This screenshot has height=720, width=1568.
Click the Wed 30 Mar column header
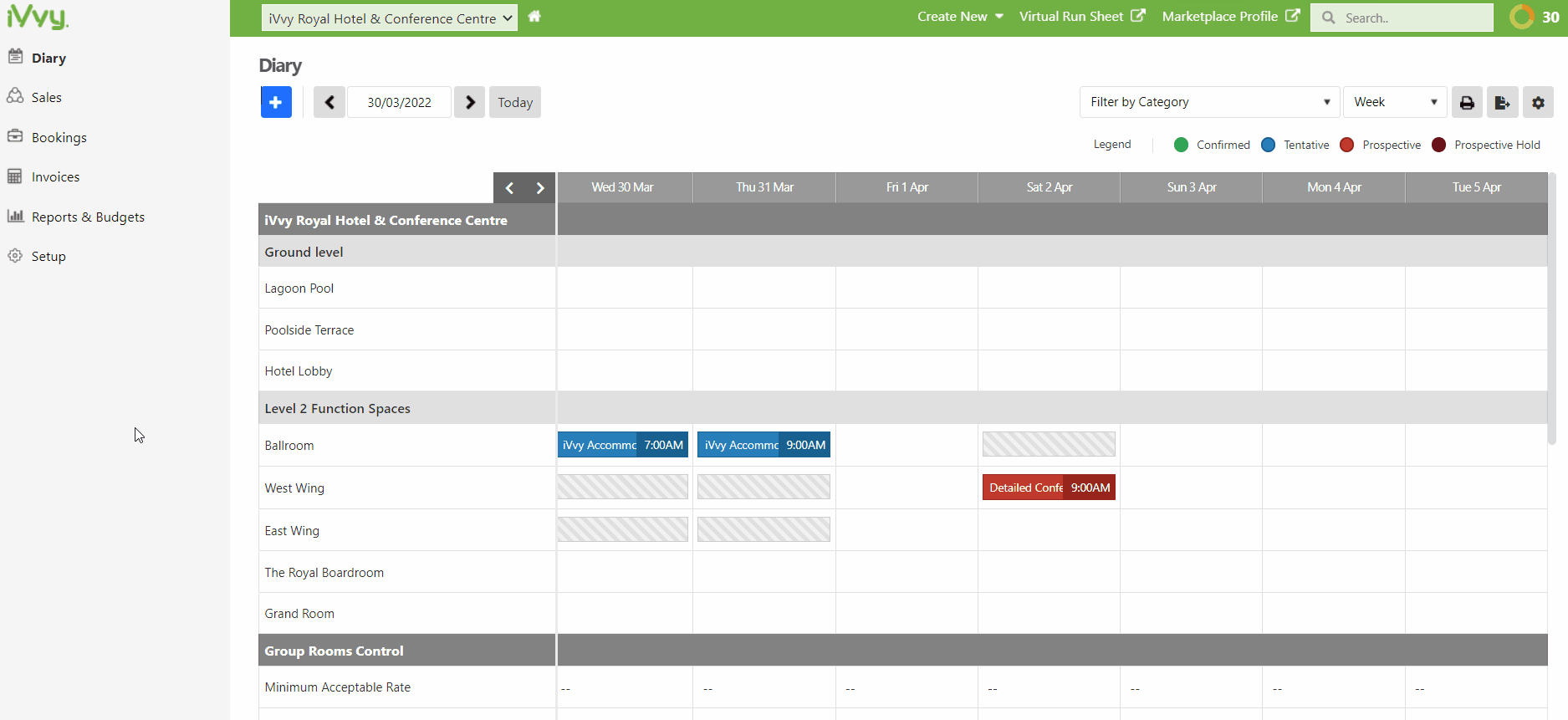(623, 187)
